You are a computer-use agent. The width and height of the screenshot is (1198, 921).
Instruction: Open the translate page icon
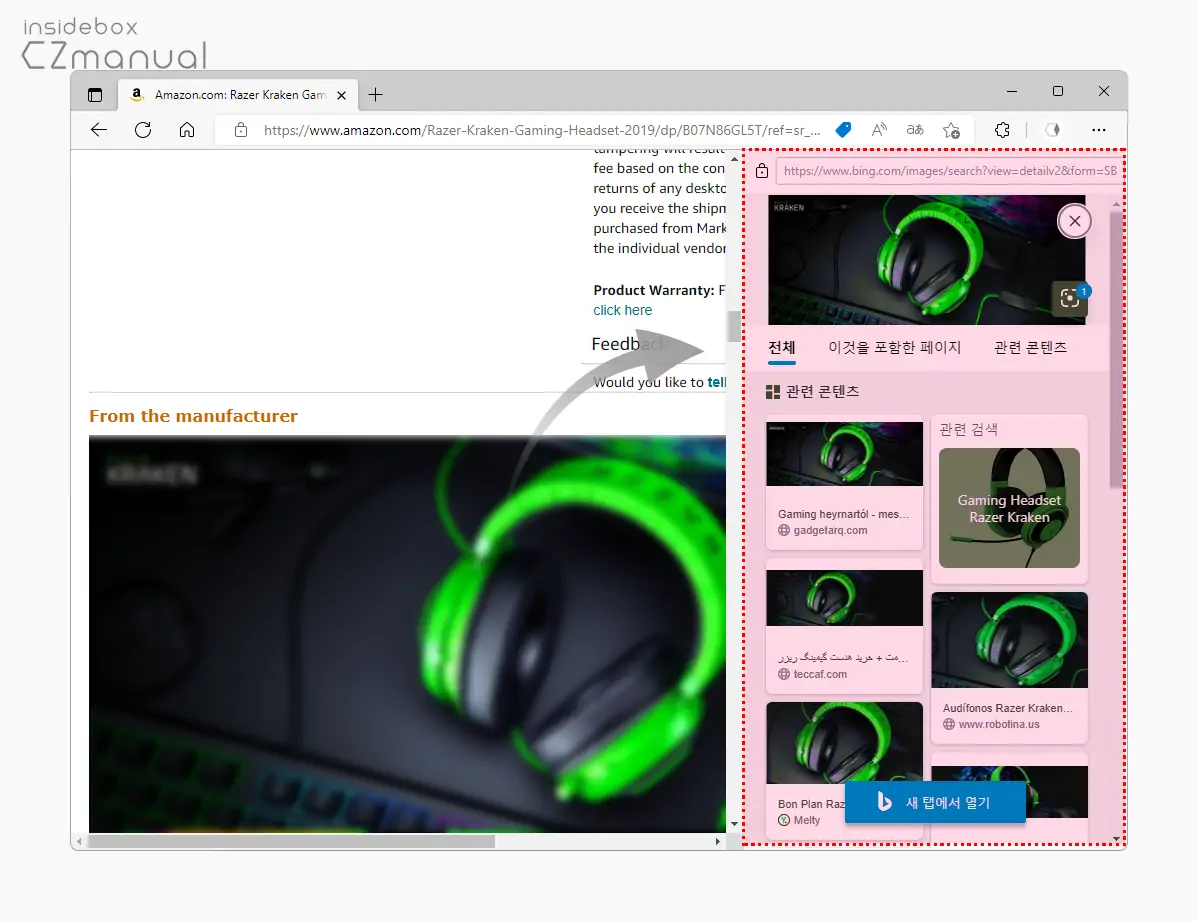[x=915, y=130]
